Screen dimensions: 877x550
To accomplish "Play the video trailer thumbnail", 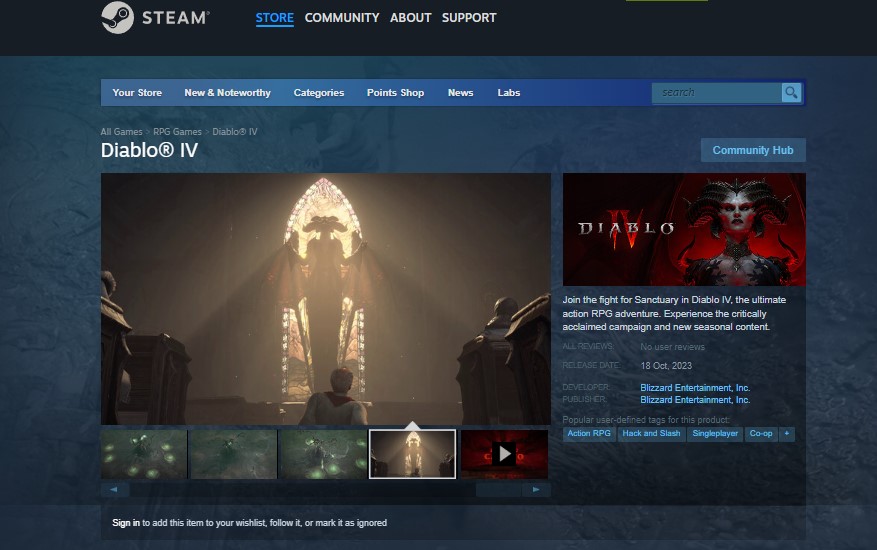I will (503, 454).
